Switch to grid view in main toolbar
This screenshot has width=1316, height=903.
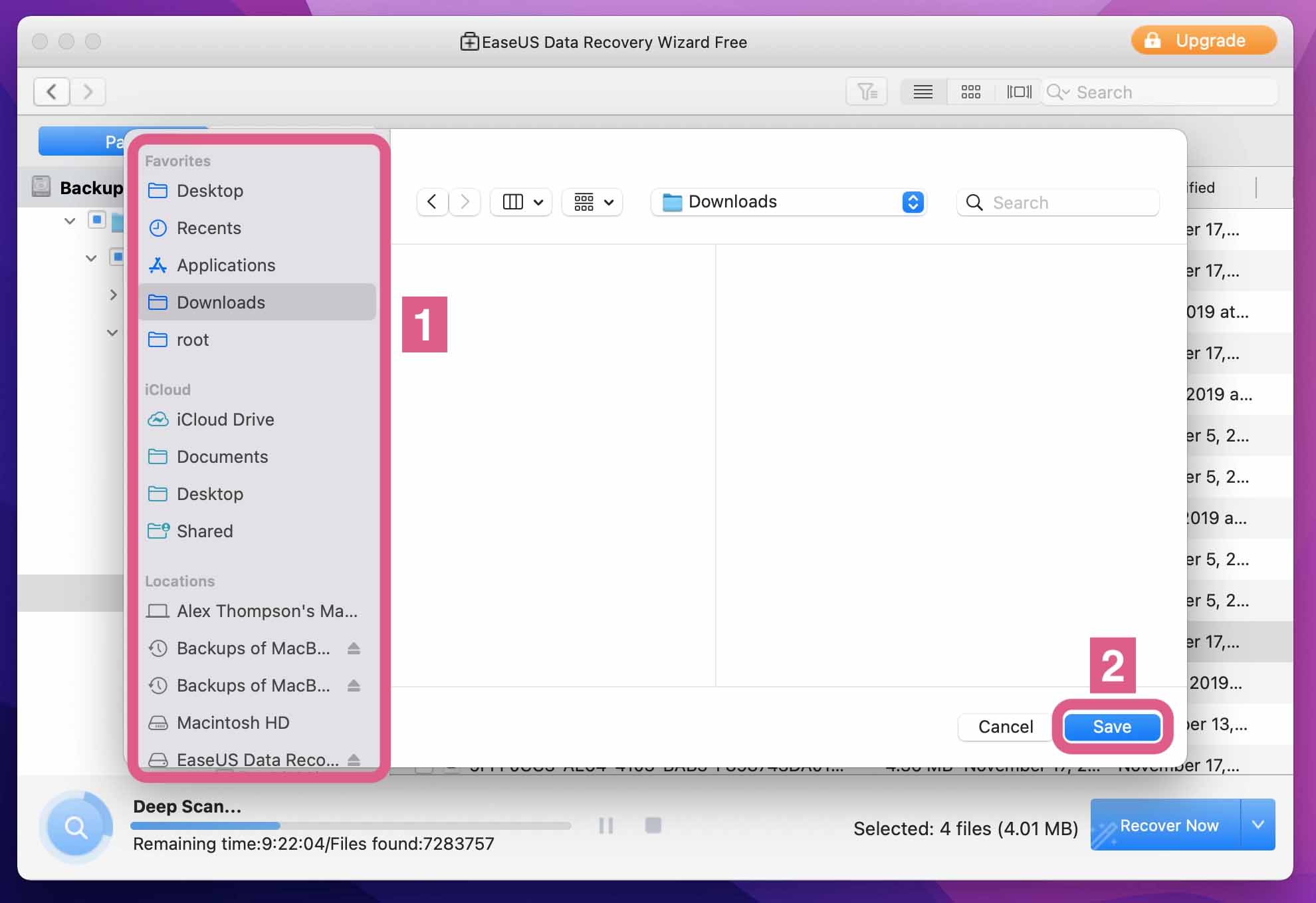(x=970, y=92)
